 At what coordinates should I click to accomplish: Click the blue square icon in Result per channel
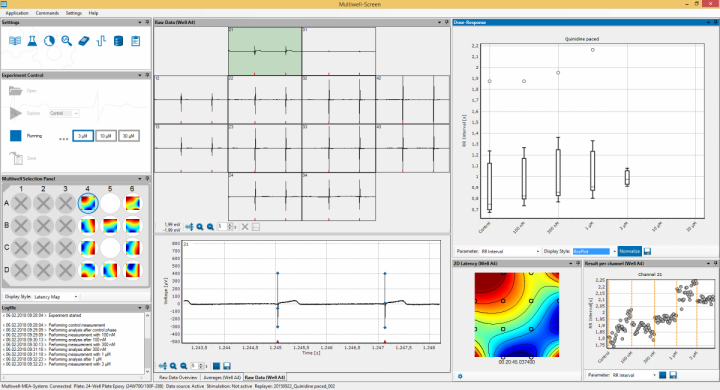click(x=663, y=375)
